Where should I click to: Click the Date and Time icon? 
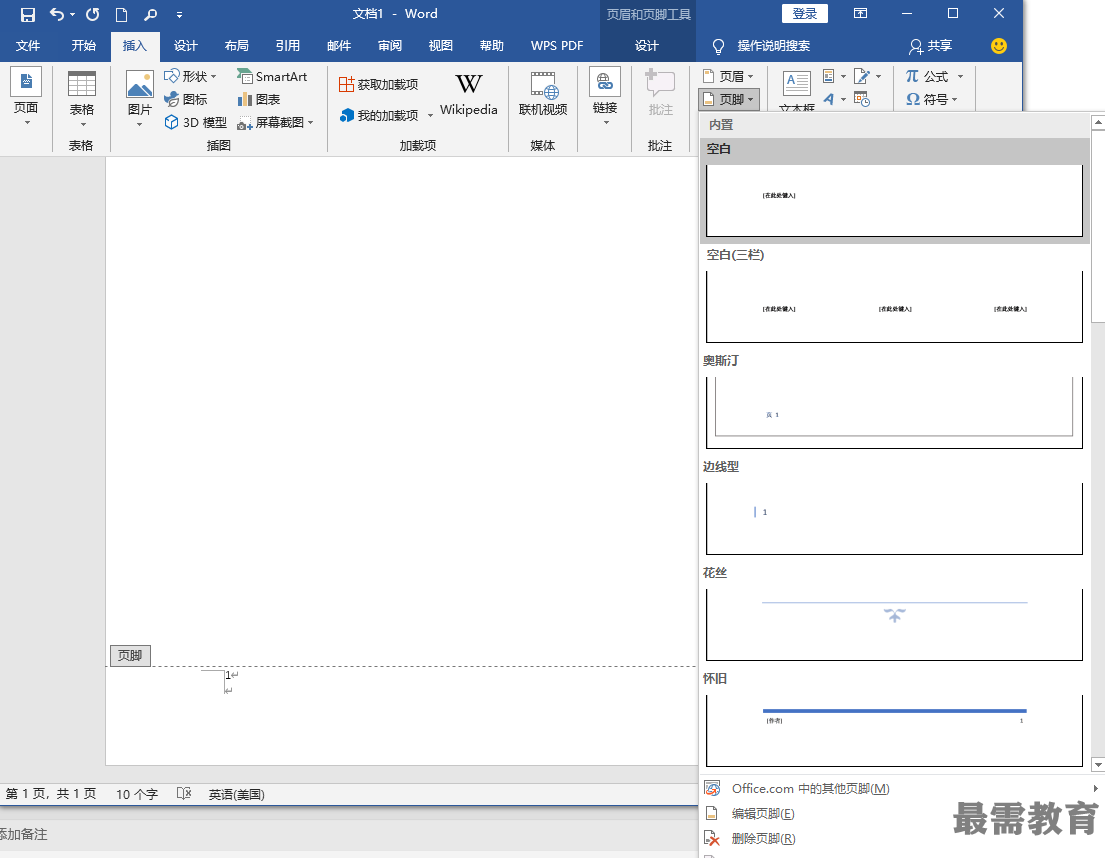(862, 99)
